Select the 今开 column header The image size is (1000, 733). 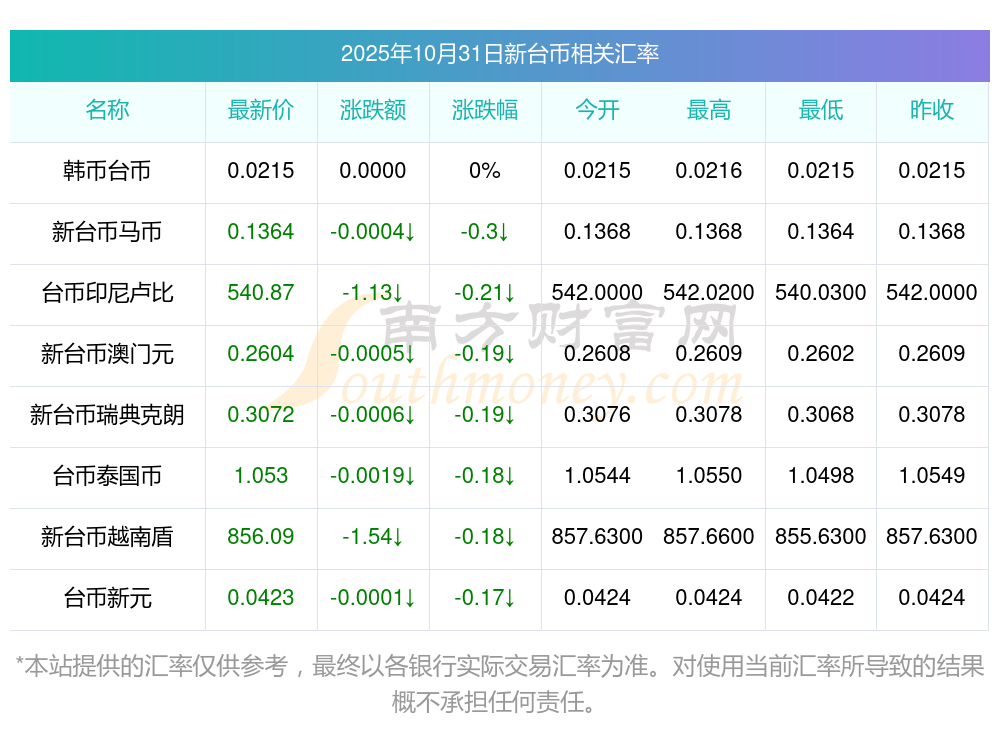(x=597, y=110)
